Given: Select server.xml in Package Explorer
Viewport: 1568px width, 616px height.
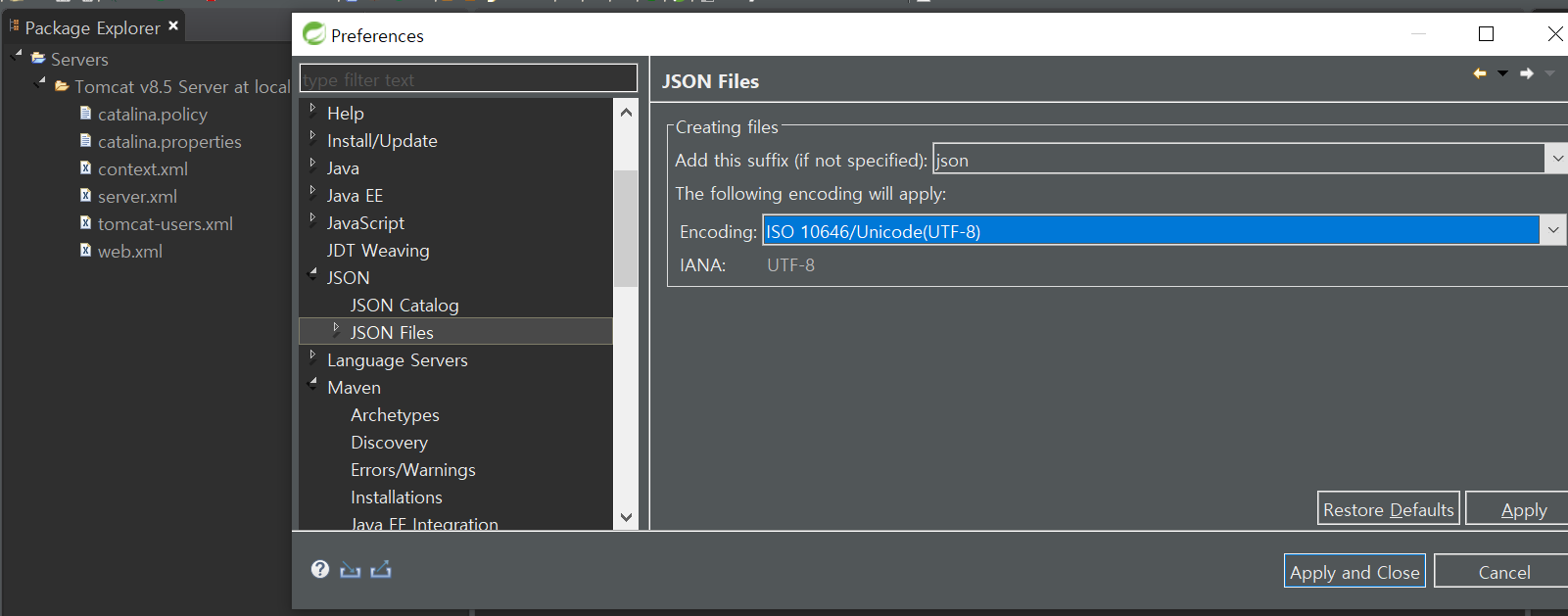Looking at the screenshot, I should (137, 197).
